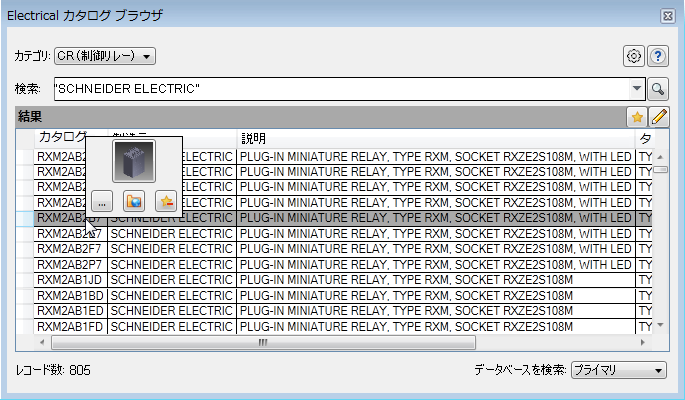Open help with the question mark icon
This screenshot has height=400, width=685.
coord(657,56)
